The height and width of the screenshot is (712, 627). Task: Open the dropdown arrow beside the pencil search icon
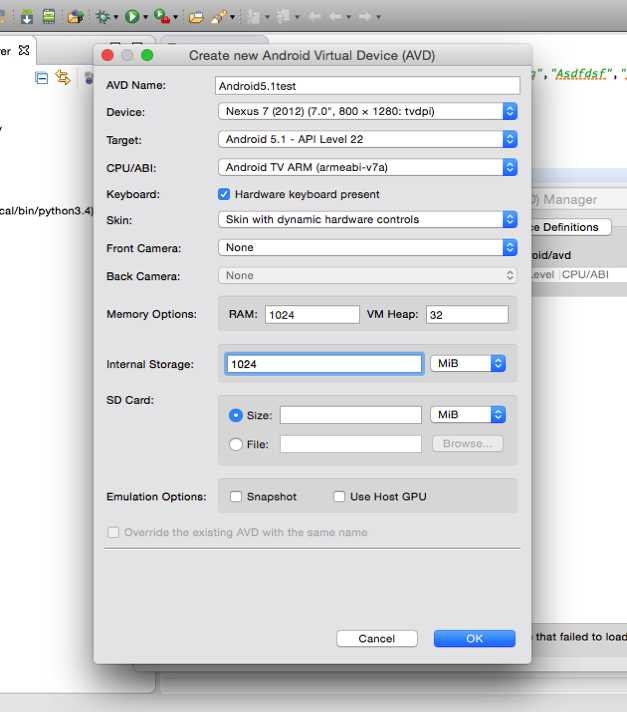(232, 17)
